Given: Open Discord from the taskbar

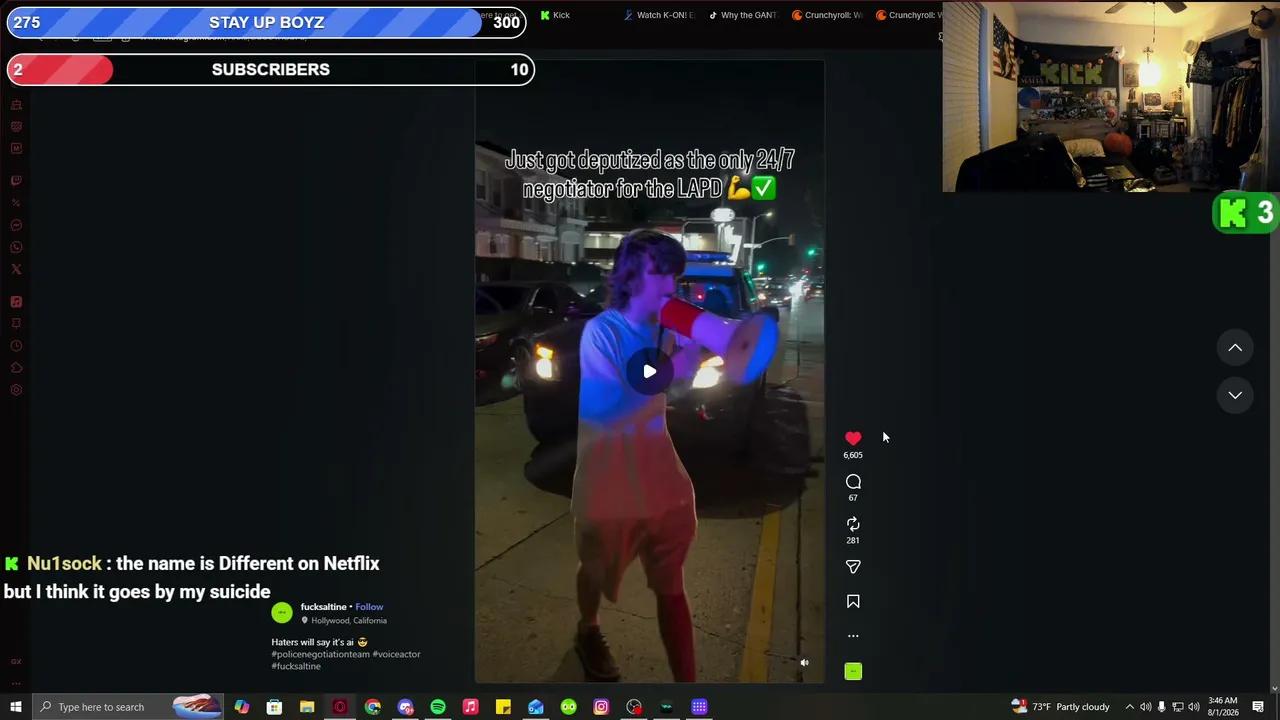Looking at the screenshot, I should [x=405, y=707].
